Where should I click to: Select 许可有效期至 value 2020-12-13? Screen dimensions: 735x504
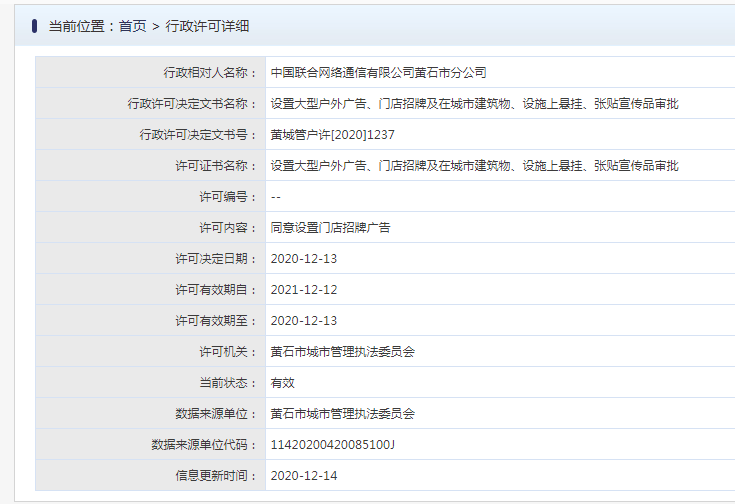(x=304, y=321)
